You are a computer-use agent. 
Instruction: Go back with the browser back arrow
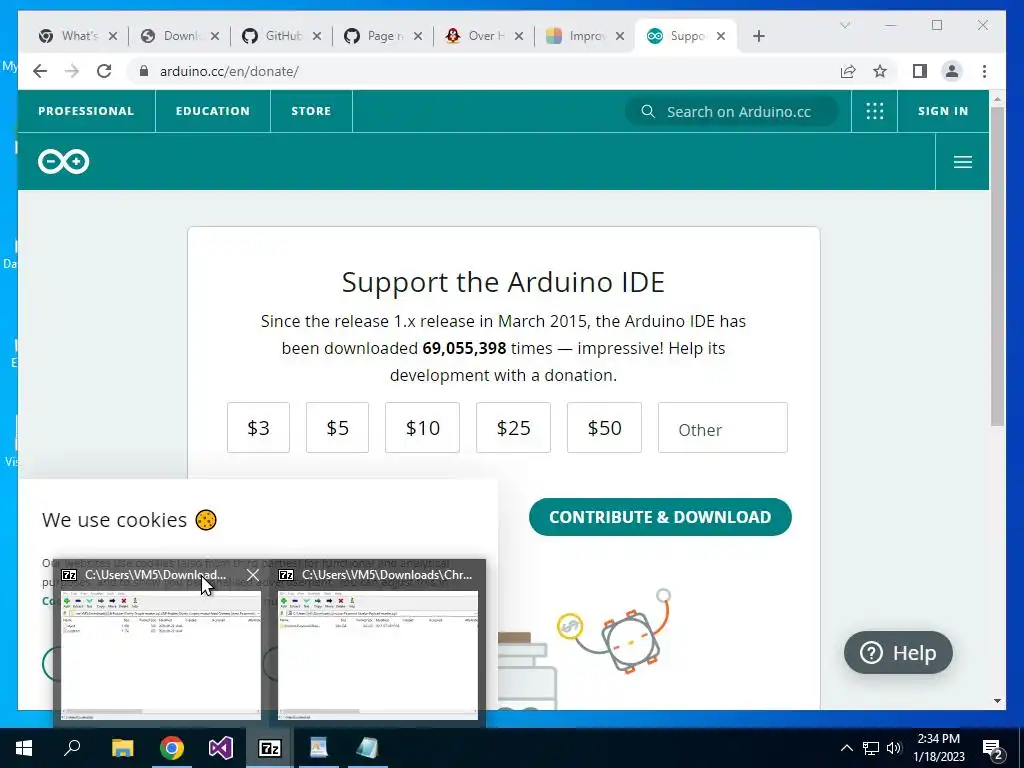pos(40,71)
